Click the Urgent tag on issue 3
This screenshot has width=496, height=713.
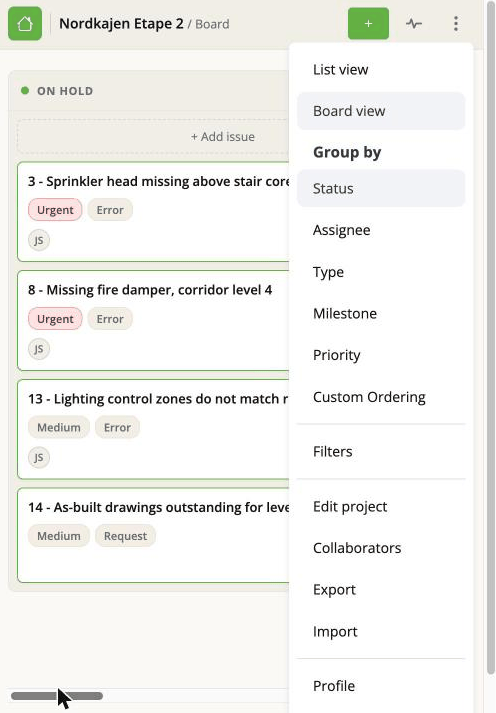tap(55, 210)
